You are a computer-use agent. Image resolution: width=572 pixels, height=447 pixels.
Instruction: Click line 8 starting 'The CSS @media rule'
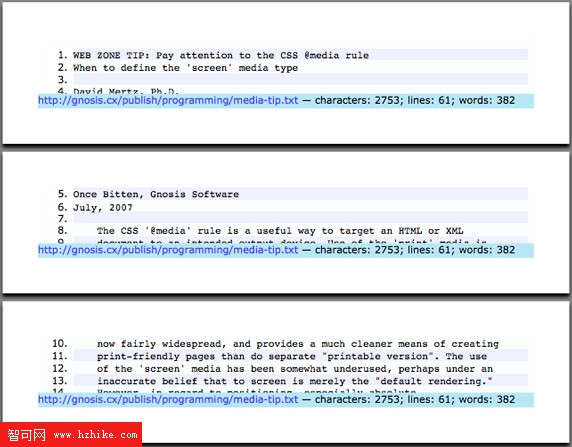point(280,231)
